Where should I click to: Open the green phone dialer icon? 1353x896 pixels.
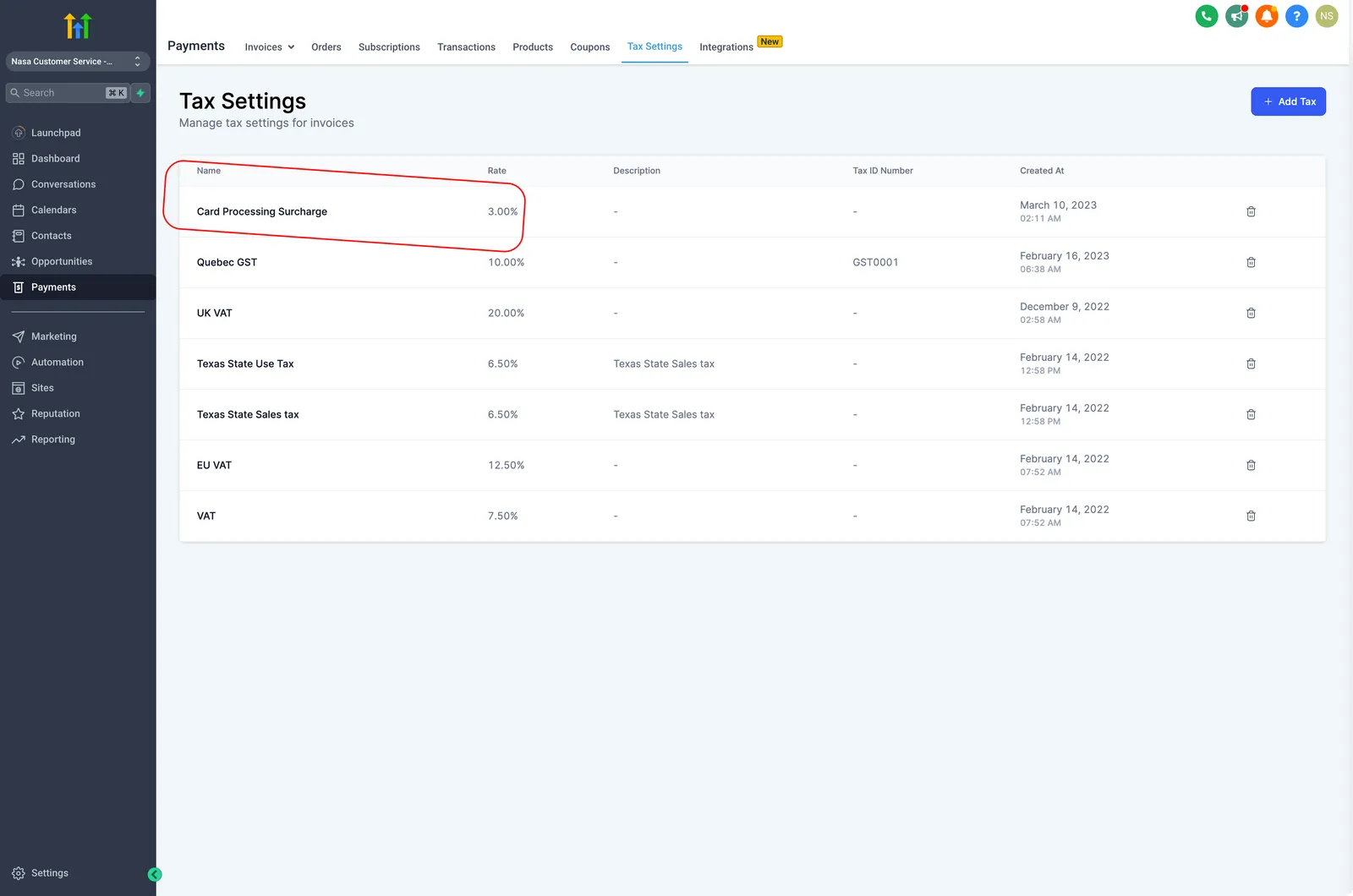point(1207,16)
